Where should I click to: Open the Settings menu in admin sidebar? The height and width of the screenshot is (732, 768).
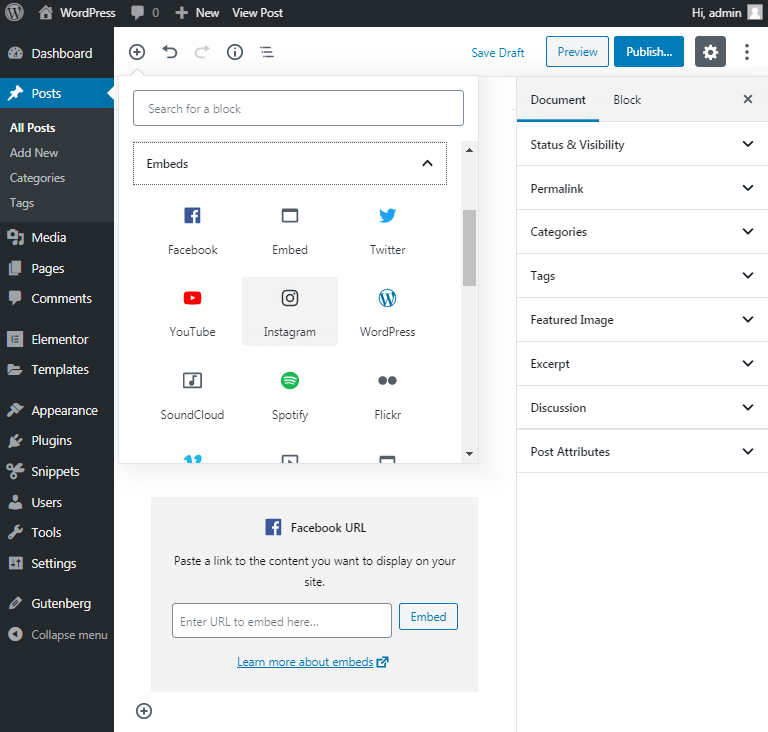57,563
